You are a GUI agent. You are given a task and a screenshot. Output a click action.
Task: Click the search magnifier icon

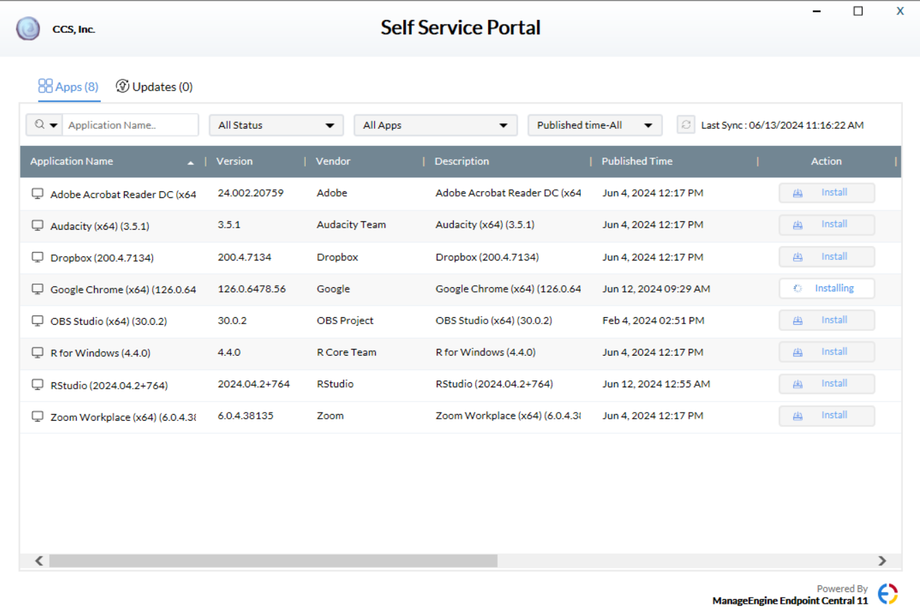pos(40,125)
